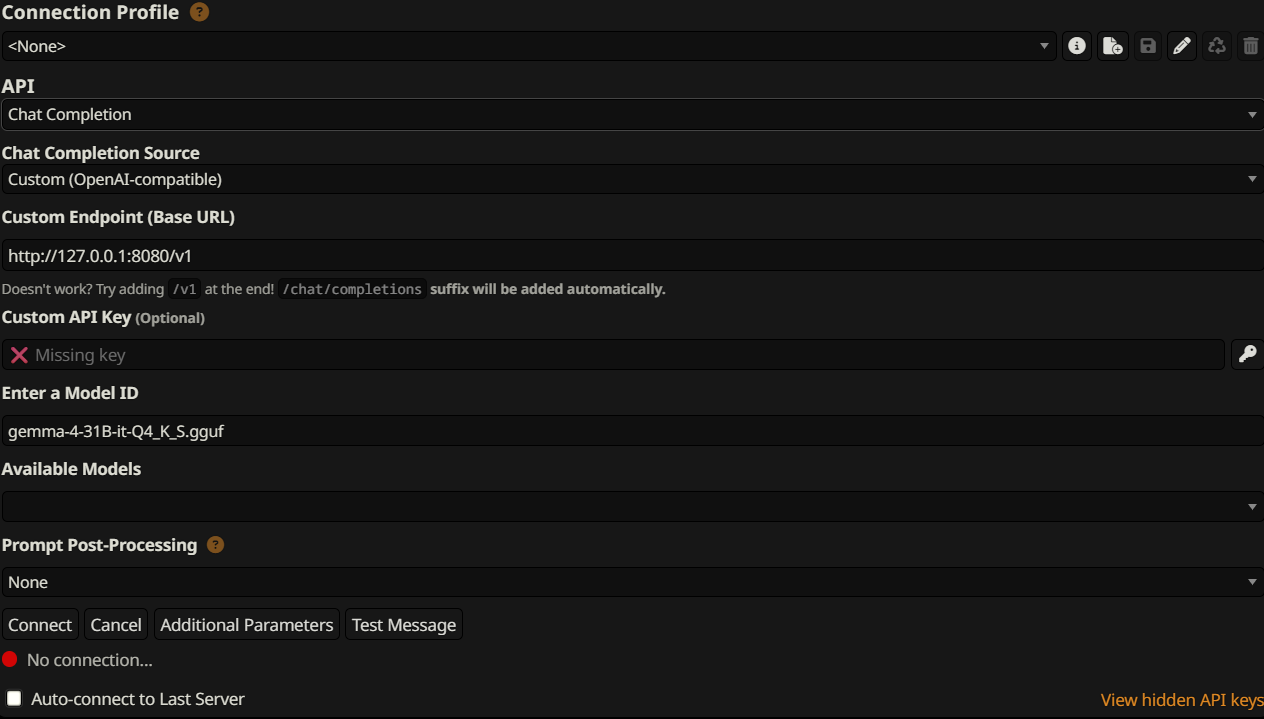Create a new connection profile icon
The image size is (1264, 719).
coord(1113,46)
